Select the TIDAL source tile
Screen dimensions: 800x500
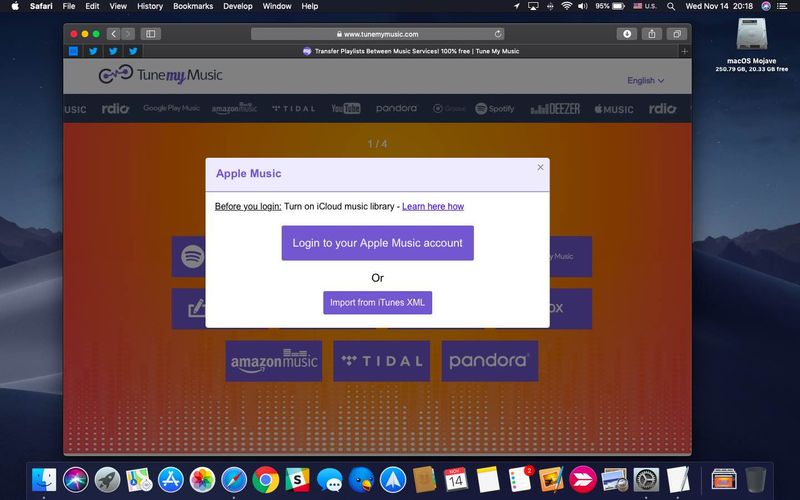pyautogui.click(x=382, y=361)
